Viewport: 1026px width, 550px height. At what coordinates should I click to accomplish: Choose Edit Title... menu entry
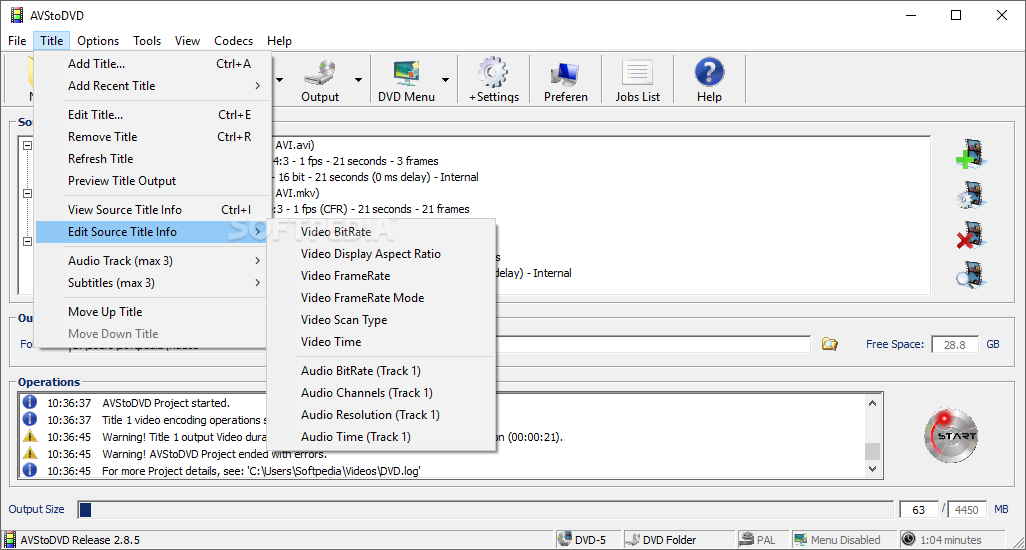pos(151,114)
